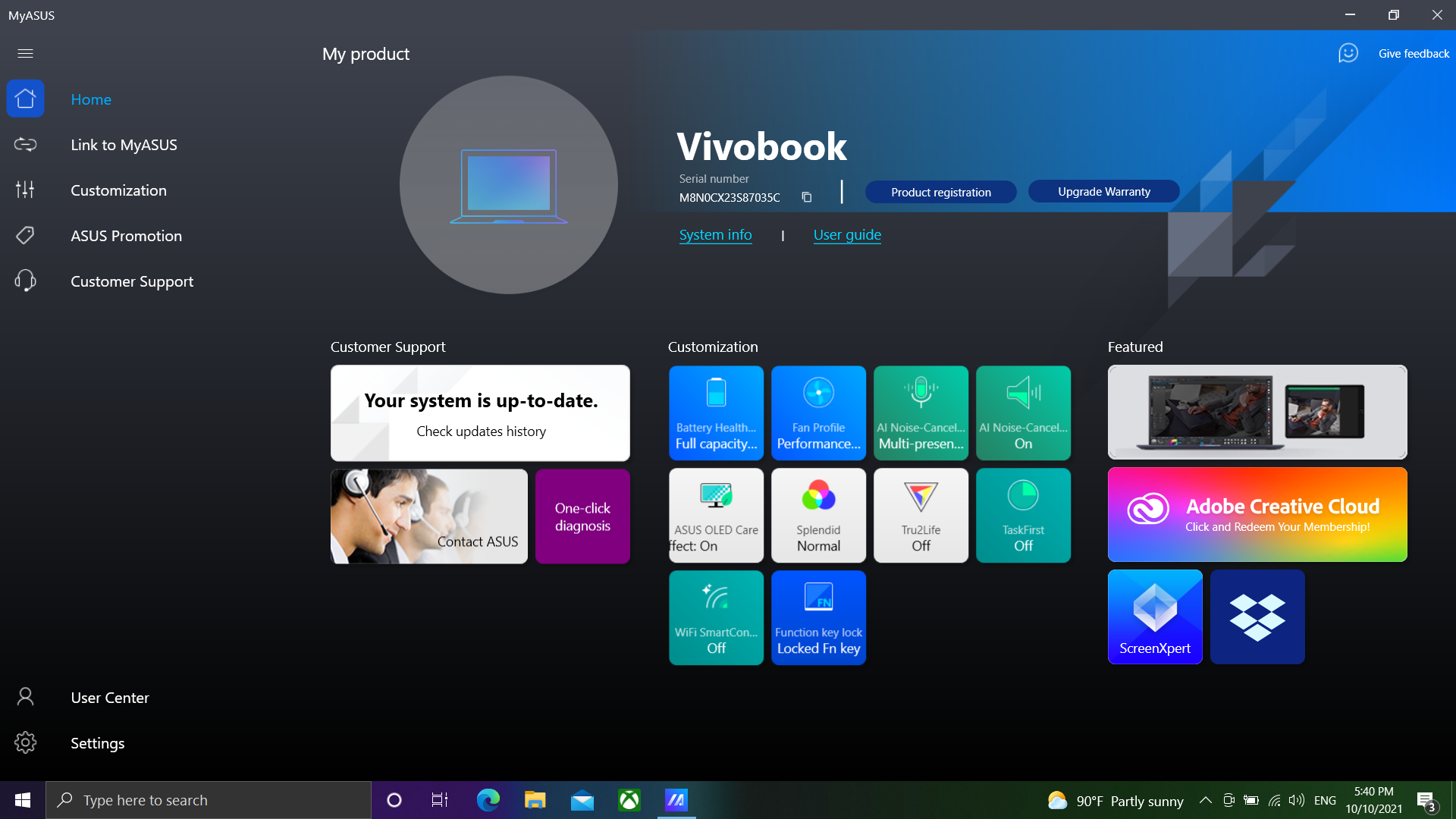
Task: Open Xbox app from taskbar
Action: [x=629, y=800]
